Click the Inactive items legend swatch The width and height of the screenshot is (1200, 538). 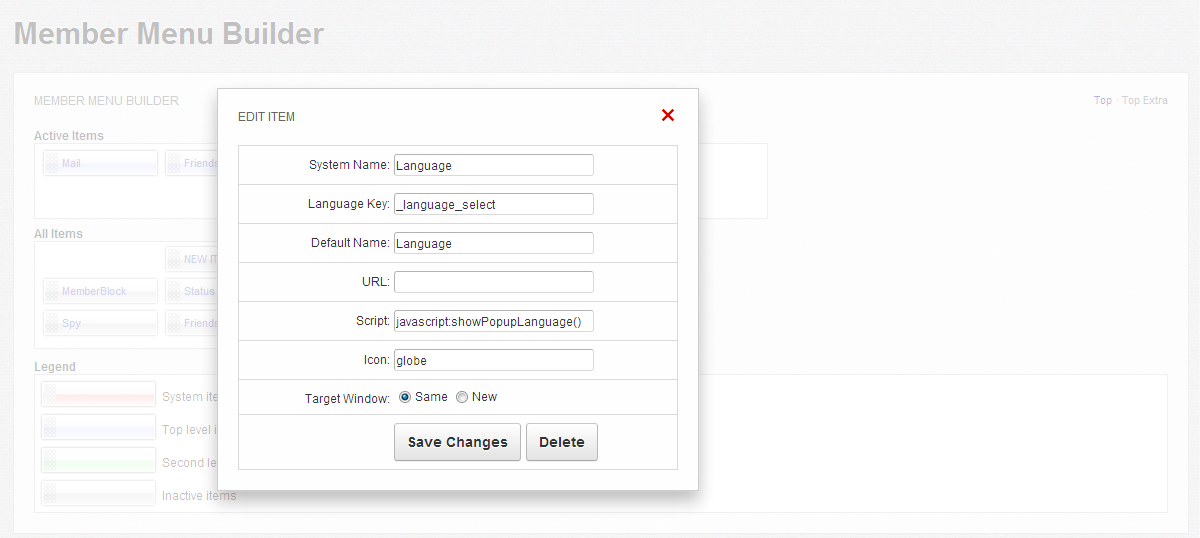[x=98, y=494]
